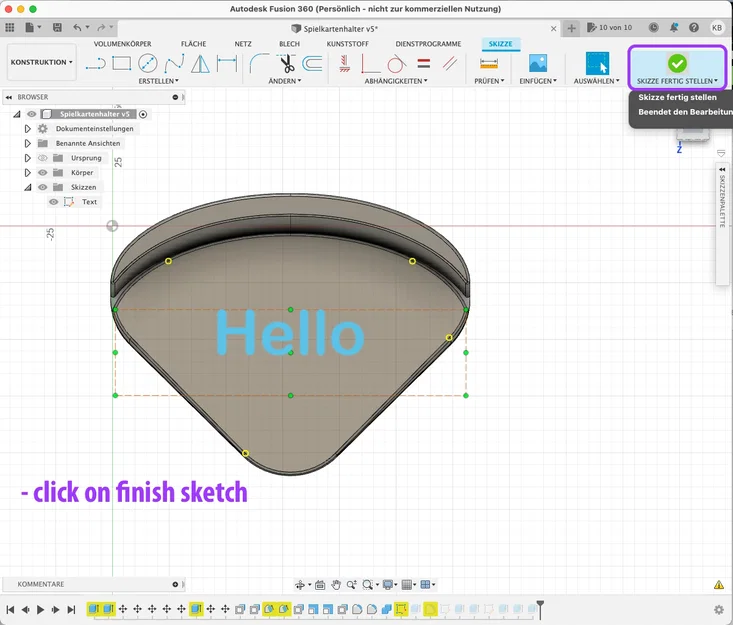The width and height of the screenshot is (733, 625).
Task: Open the ABHÄNGIGKEITEN dropdown menu
Action: (x=395, y=81)
